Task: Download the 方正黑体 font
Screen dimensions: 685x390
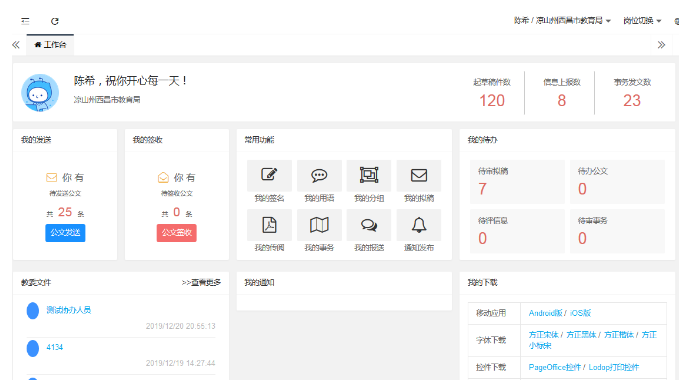Action: (581, 335)
